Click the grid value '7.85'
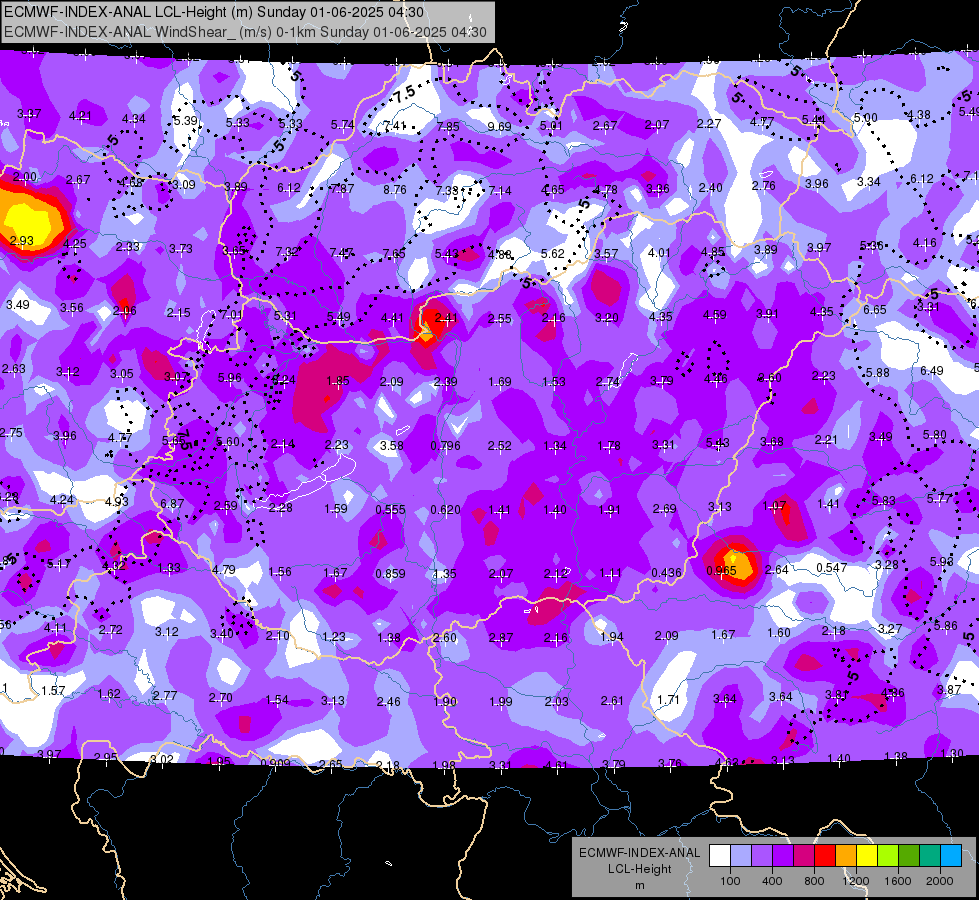 448,126
